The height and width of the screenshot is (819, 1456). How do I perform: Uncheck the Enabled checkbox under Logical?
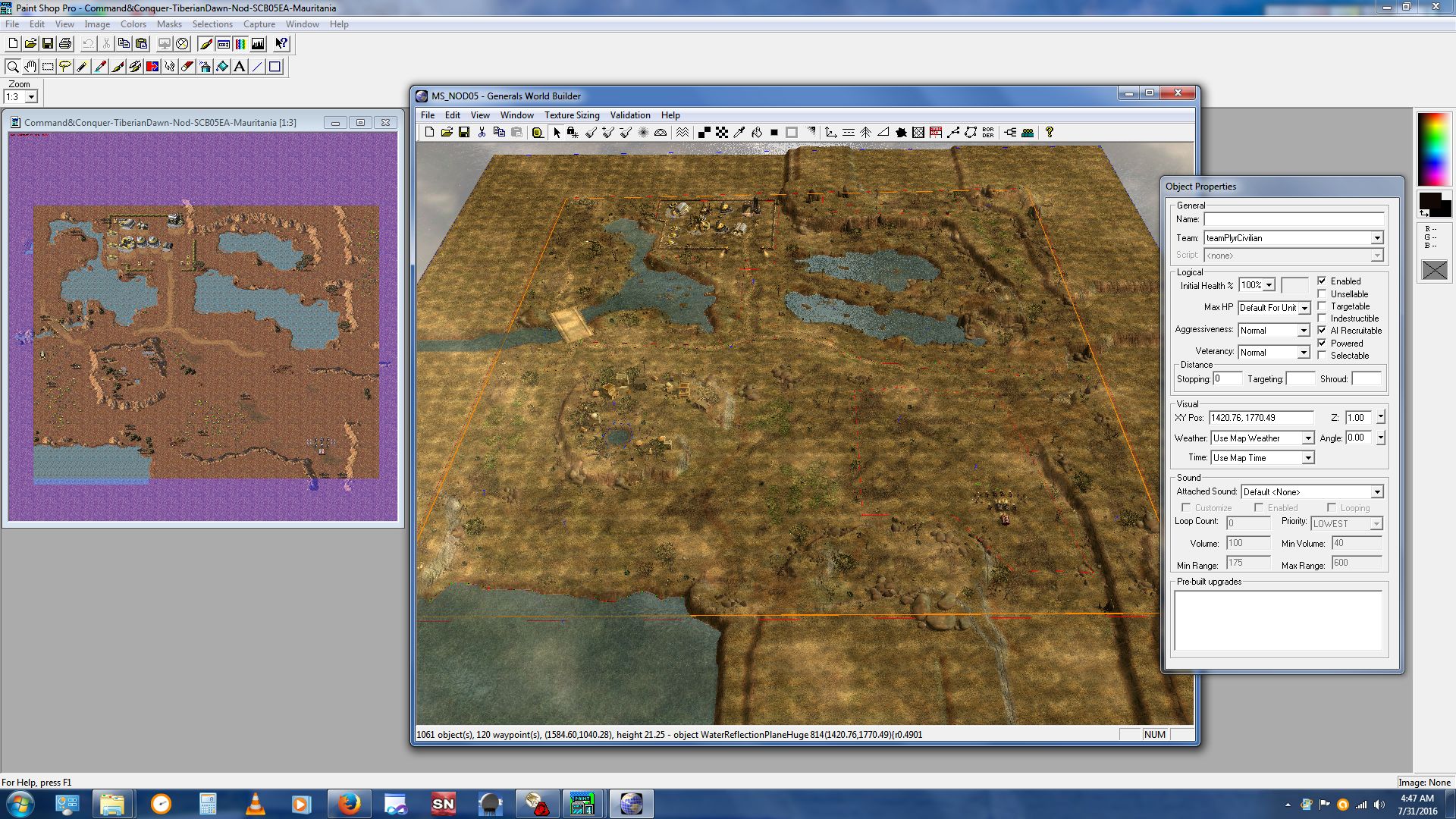tap(1322, 281)
